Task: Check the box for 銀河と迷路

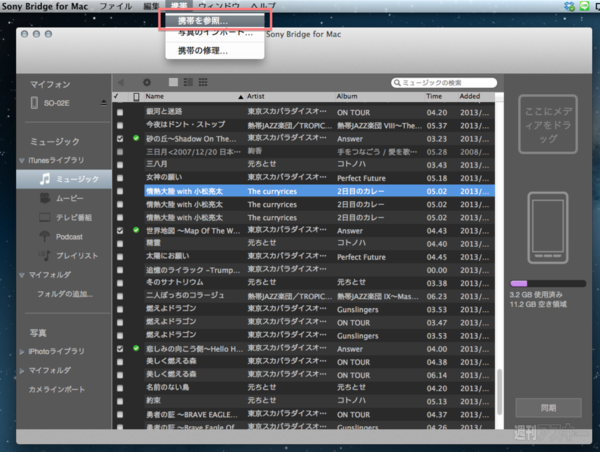Action: pyautogui.click(x=120, y=112)
